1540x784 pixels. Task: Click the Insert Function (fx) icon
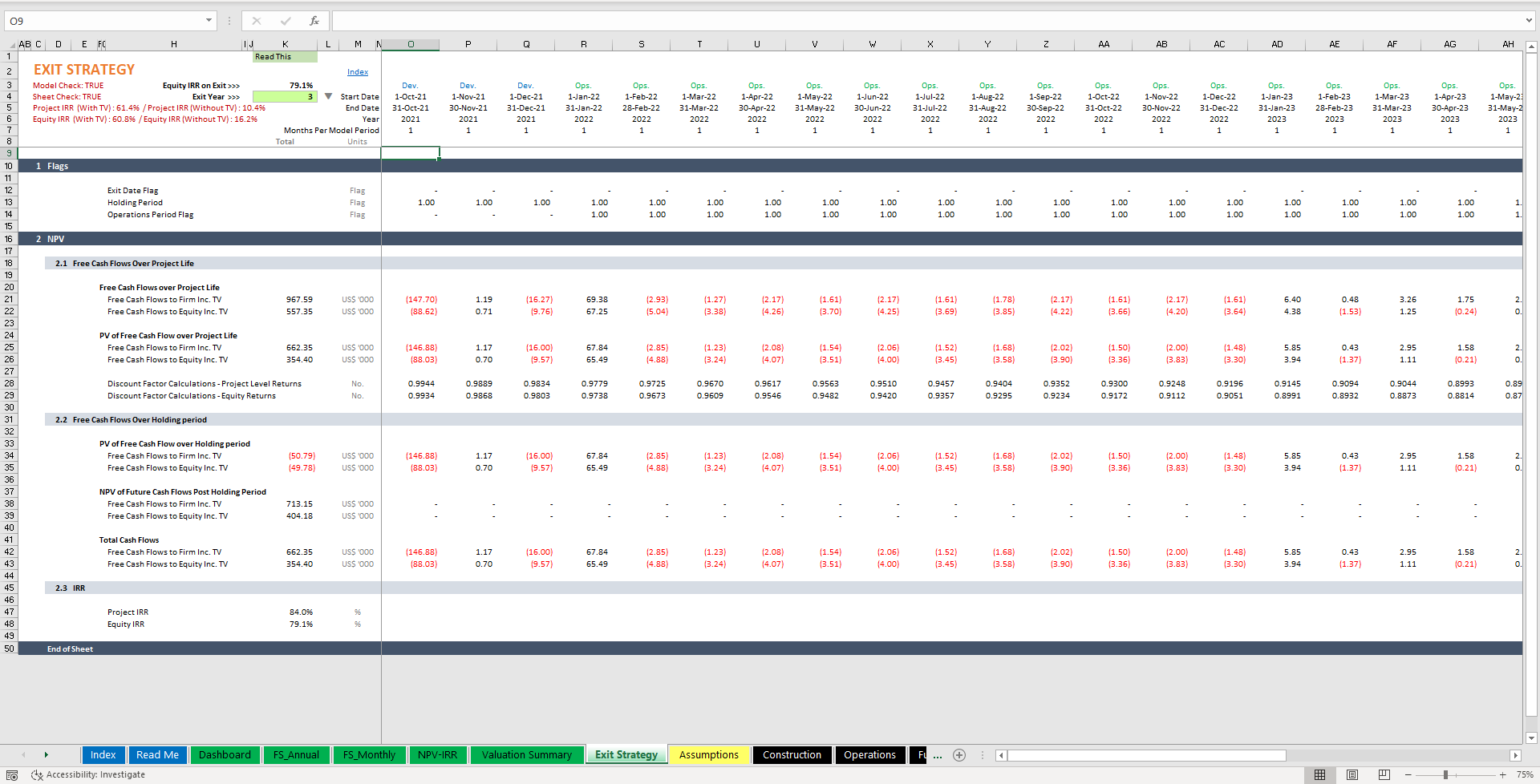coord(314,20)
